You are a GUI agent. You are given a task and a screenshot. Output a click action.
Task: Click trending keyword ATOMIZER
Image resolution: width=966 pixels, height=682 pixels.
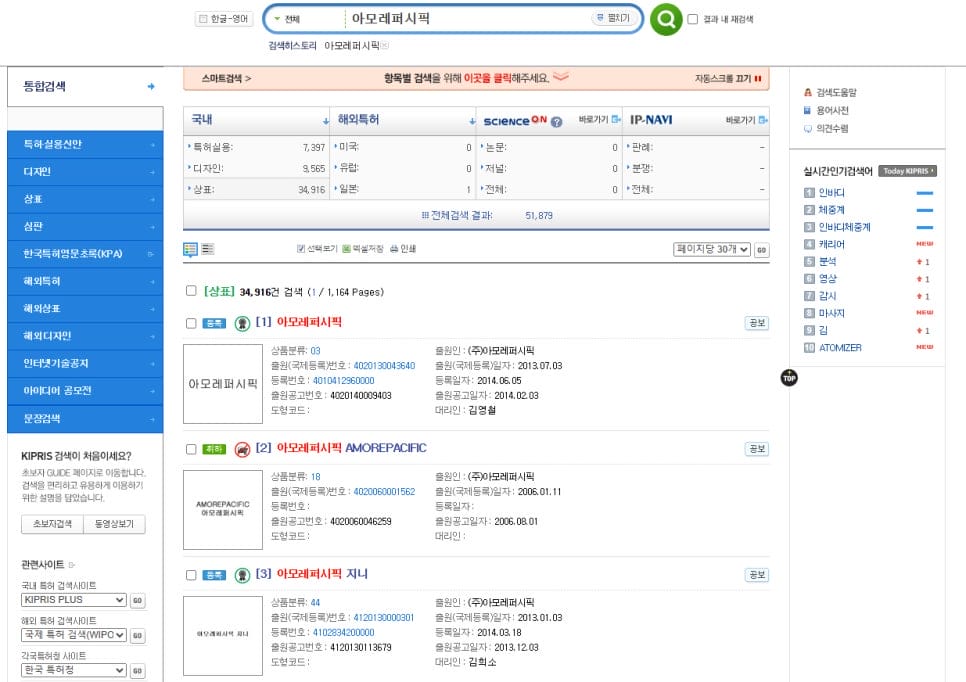(840, 348)
